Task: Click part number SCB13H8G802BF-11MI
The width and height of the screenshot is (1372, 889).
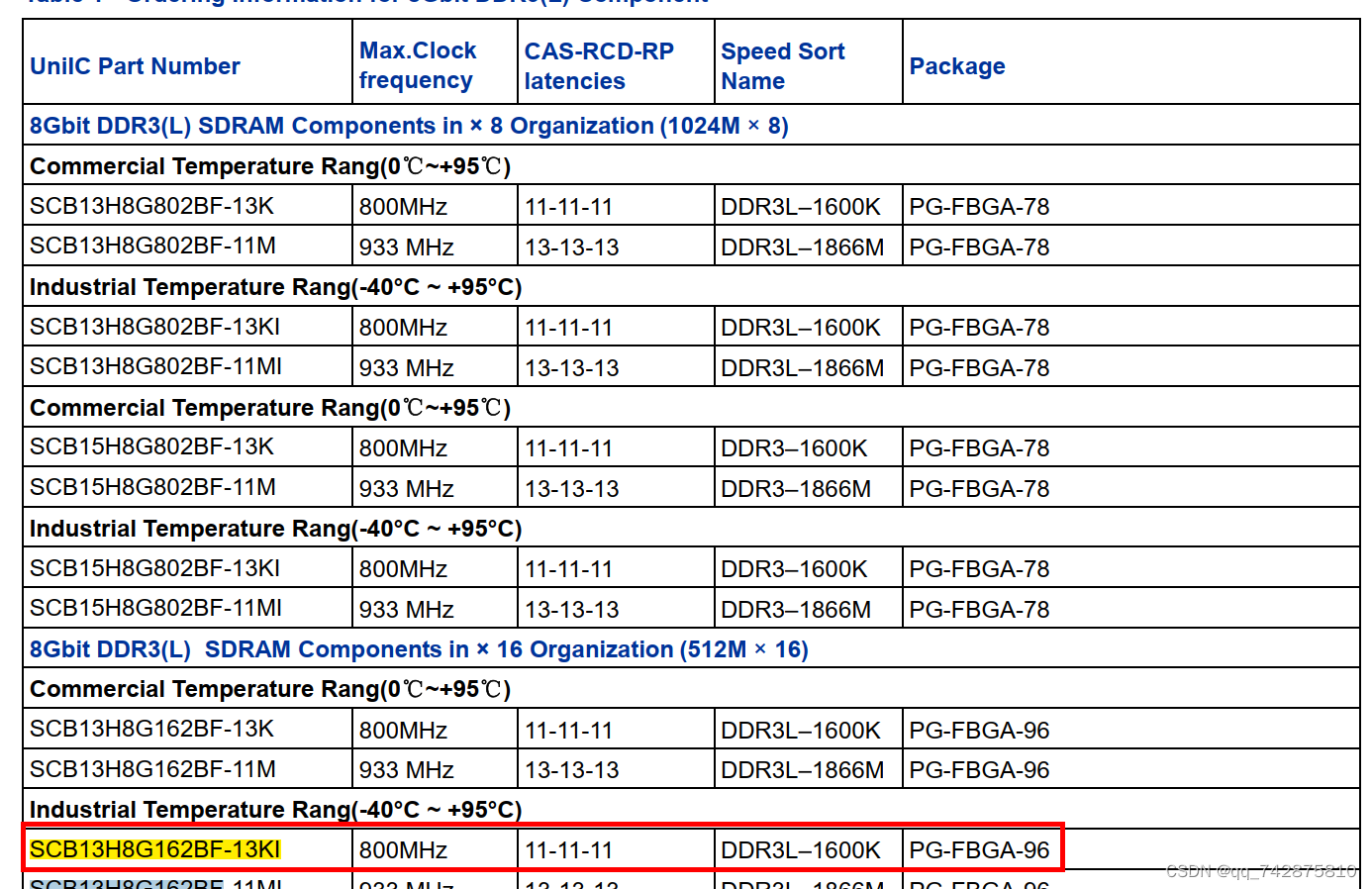Action: pos(155,366)
